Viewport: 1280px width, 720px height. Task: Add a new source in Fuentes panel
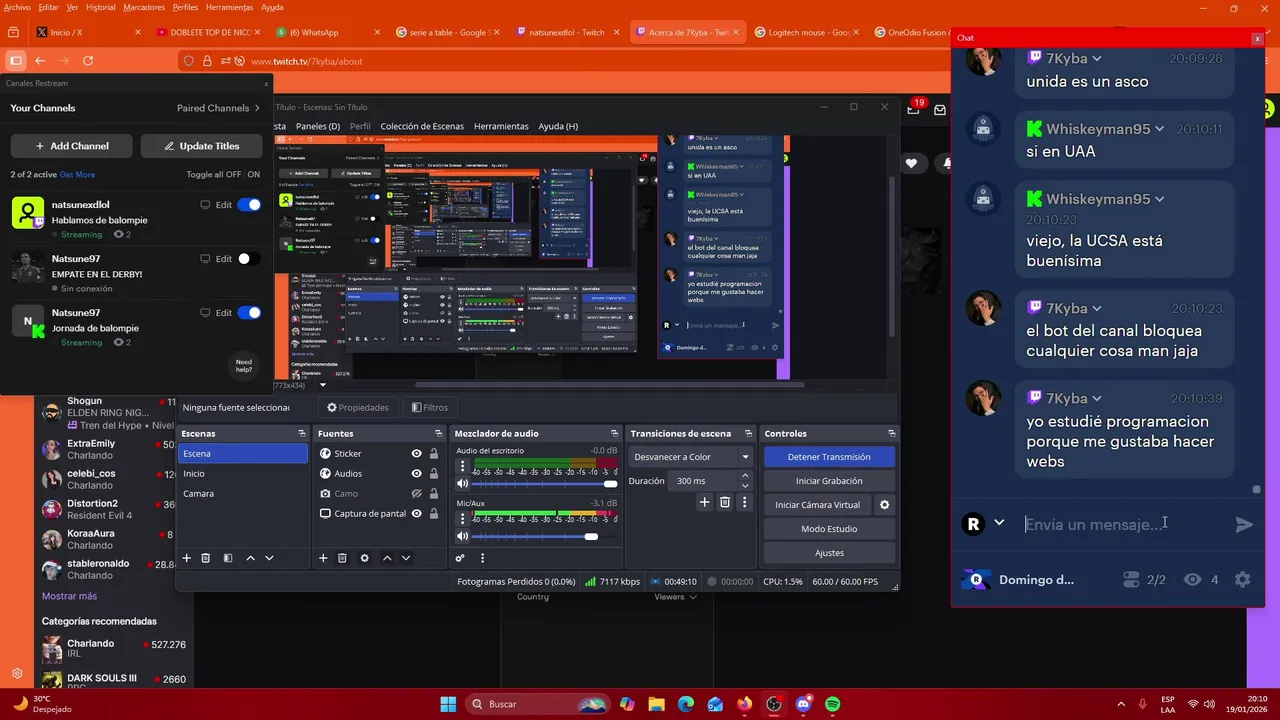(x=323, y=558)
